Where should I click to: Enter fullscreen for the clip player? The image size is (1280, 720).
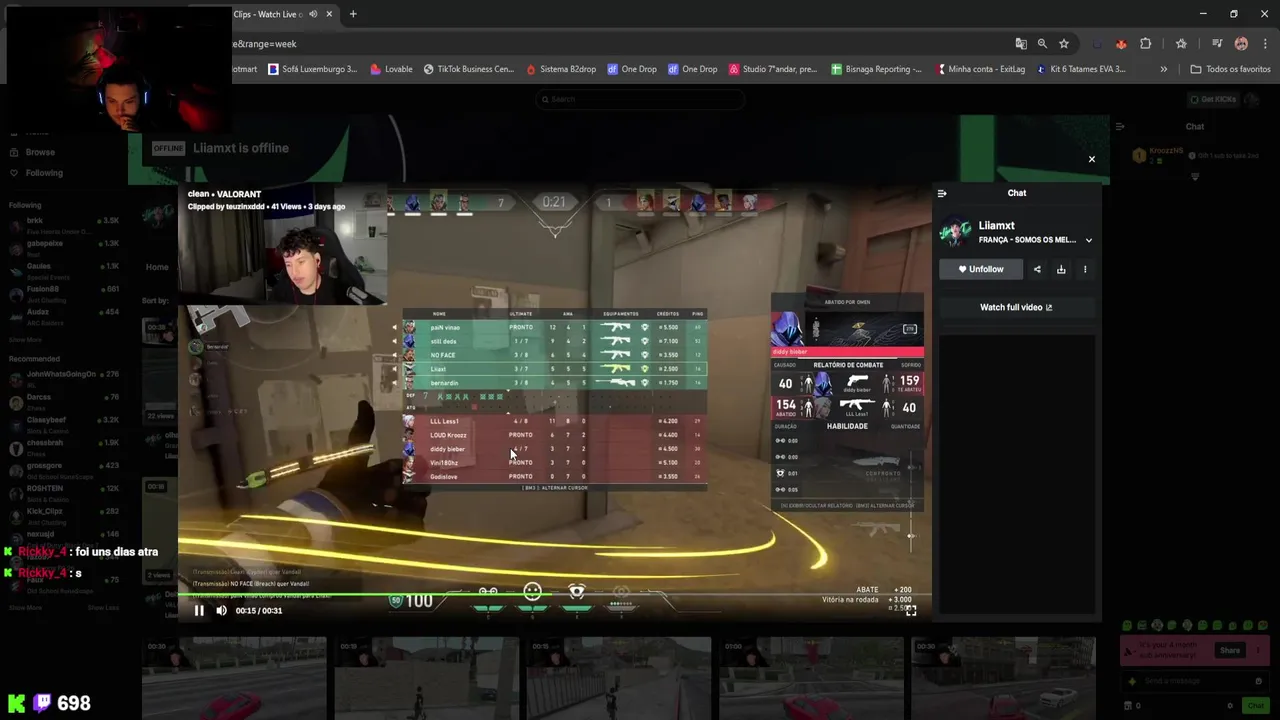(911, 610)
